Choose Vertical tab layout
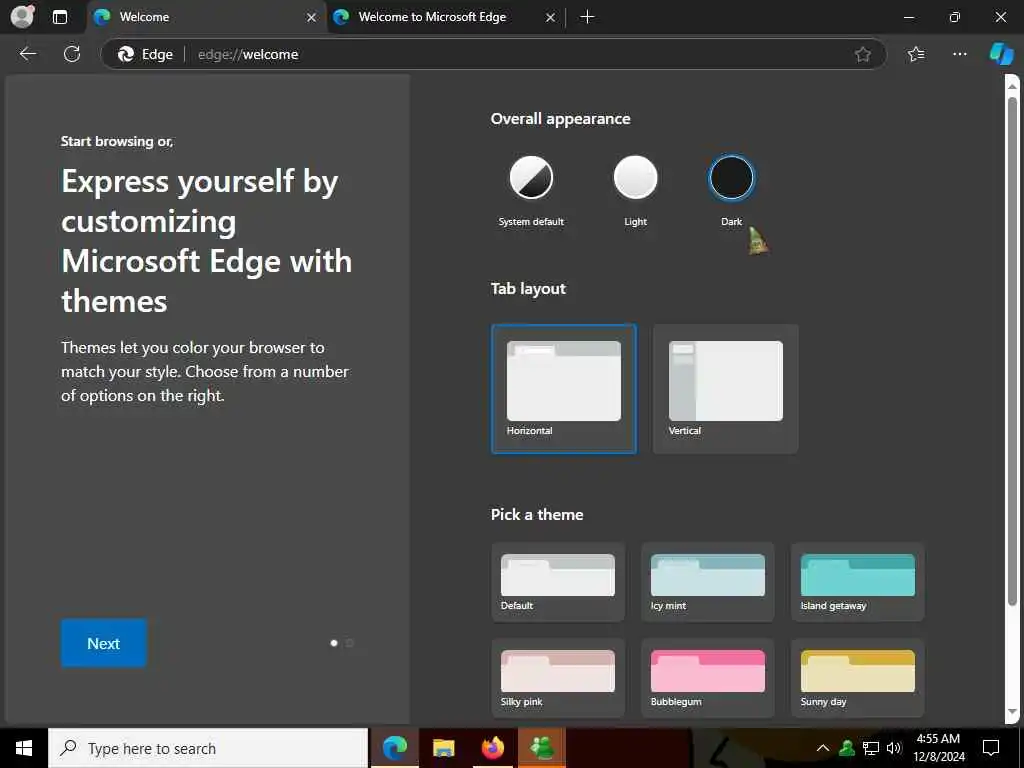 point(726,389)
